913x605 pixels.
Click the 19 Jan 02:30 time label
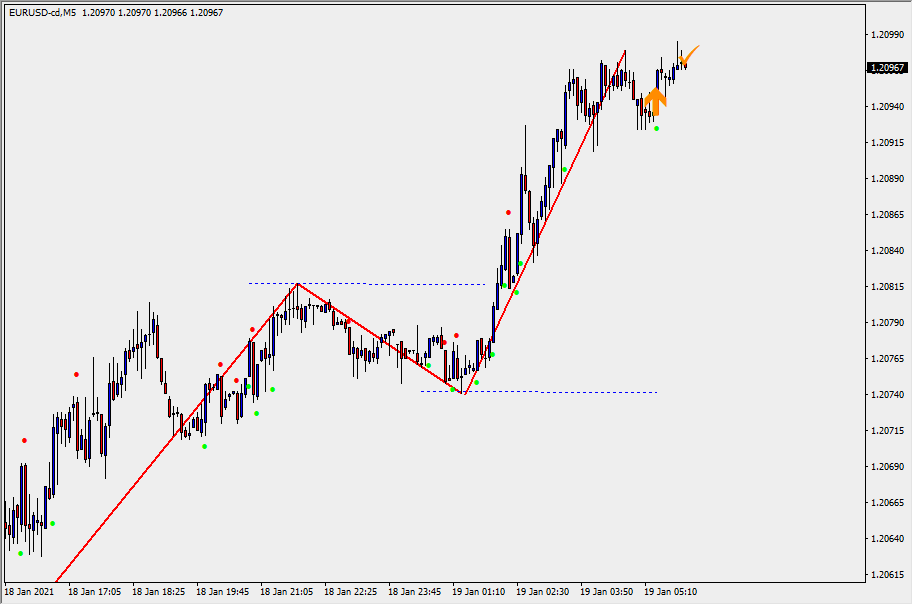point(541,592)
